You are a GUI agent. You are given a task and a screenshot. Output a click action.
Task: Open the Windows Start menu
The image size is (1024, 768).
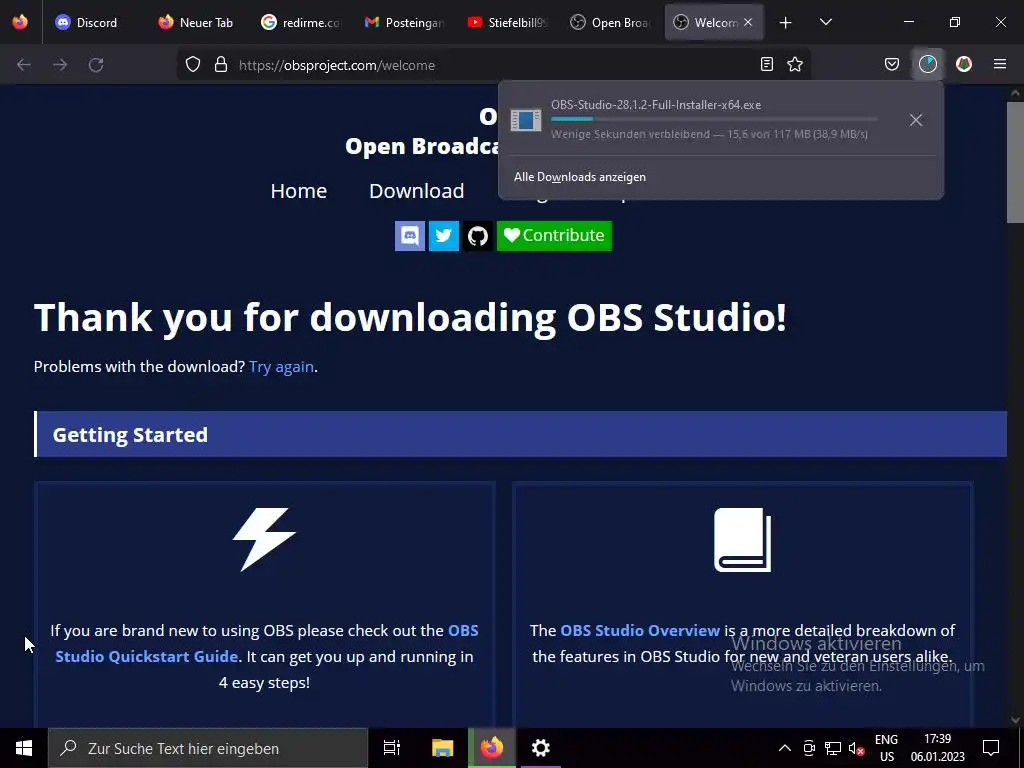[24, 748]
